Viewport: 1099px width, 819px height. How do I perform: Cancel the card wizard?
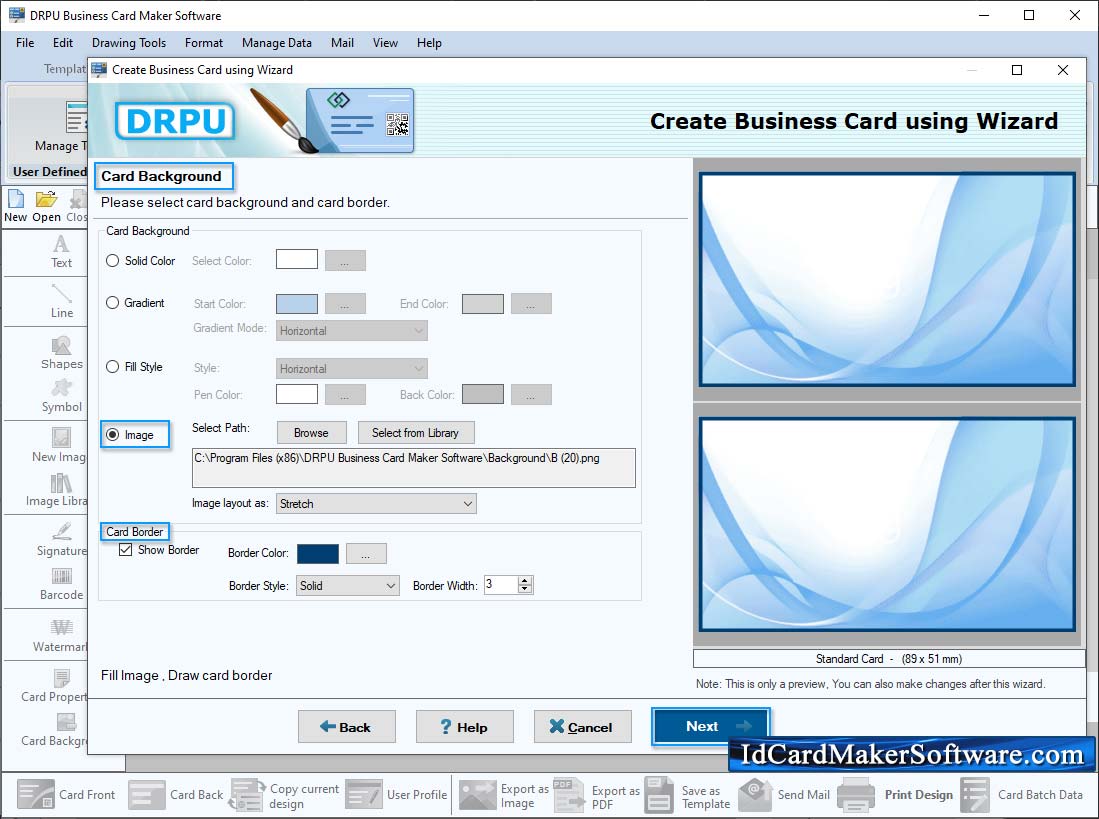click(582, 727)
